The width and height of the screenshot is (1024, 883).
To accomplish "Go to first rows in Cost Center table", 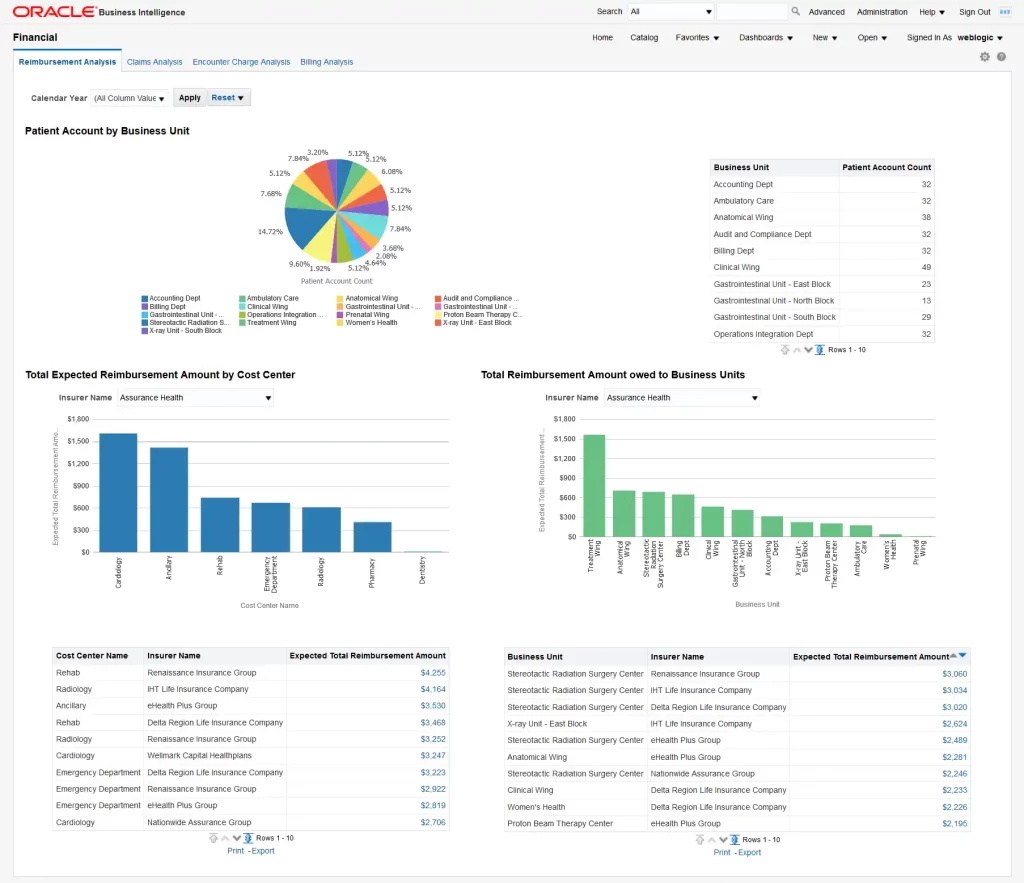I will click(214, 838).
